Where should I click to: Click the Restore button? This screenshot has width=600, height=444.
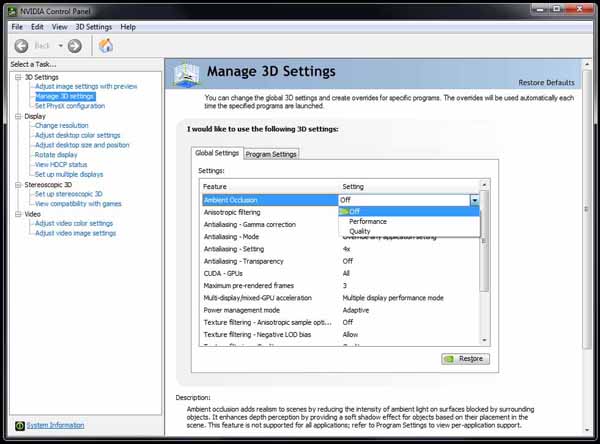click(x=465, y=359)
